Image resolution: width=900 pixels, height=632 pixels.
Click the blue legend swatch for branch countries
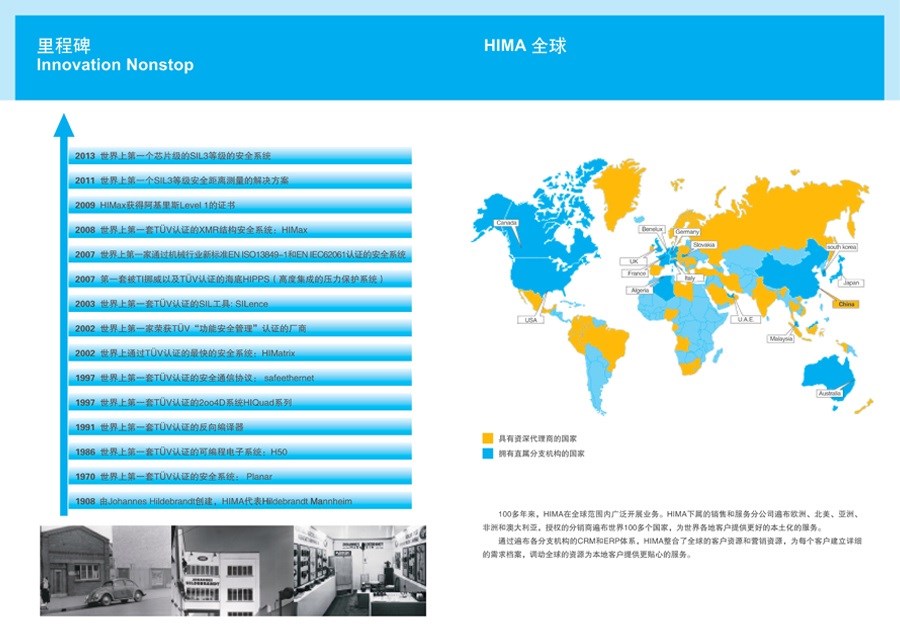tap(488, 453)
